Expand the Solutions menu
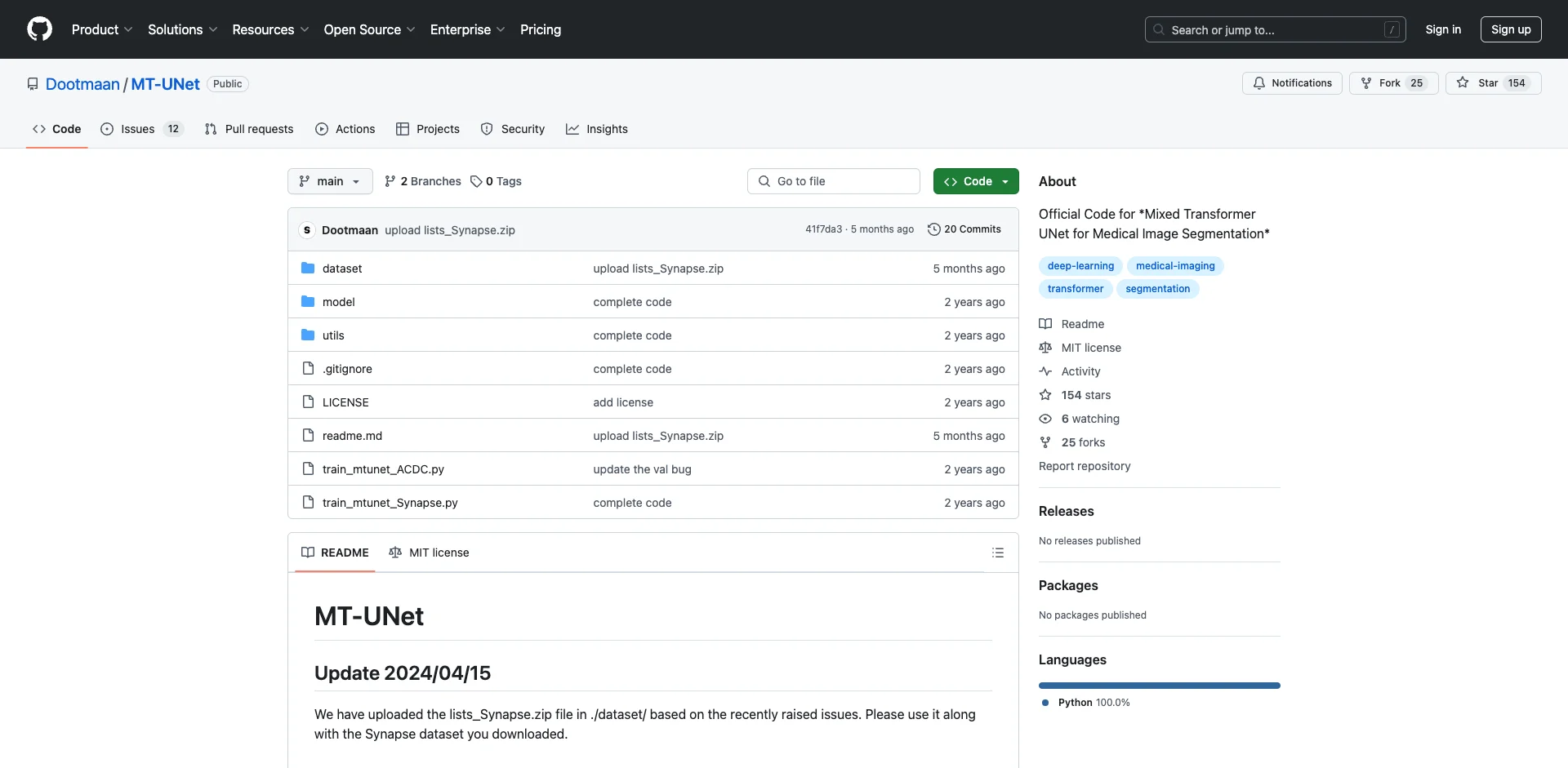Image resolution: width=1568 pixels, height=768 pixels. [182, 29]
